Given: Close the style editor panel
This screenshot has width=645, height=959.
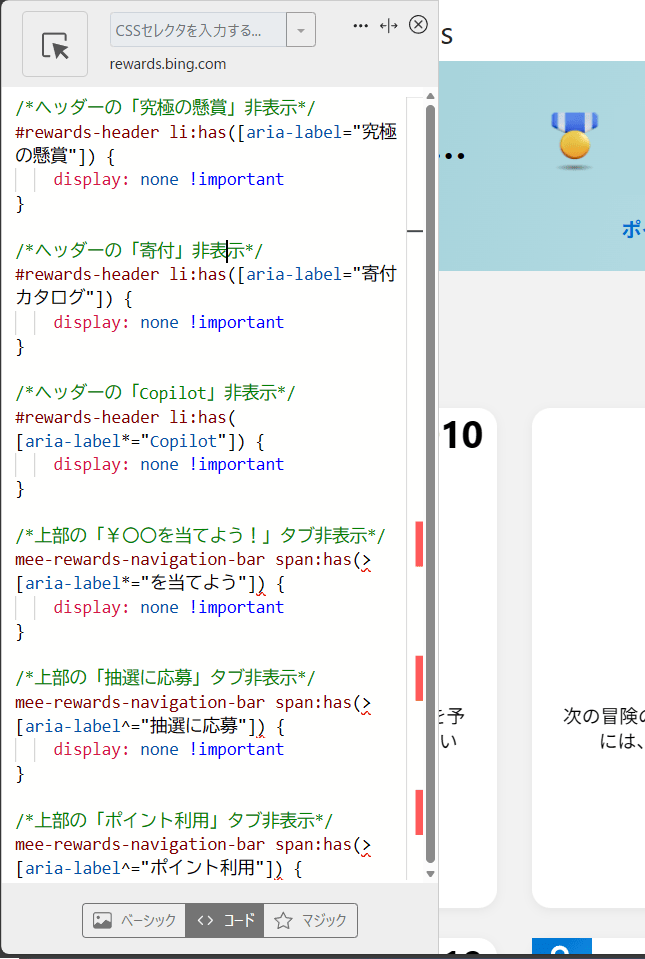Looking at the screenshot, I should [419, 25].
